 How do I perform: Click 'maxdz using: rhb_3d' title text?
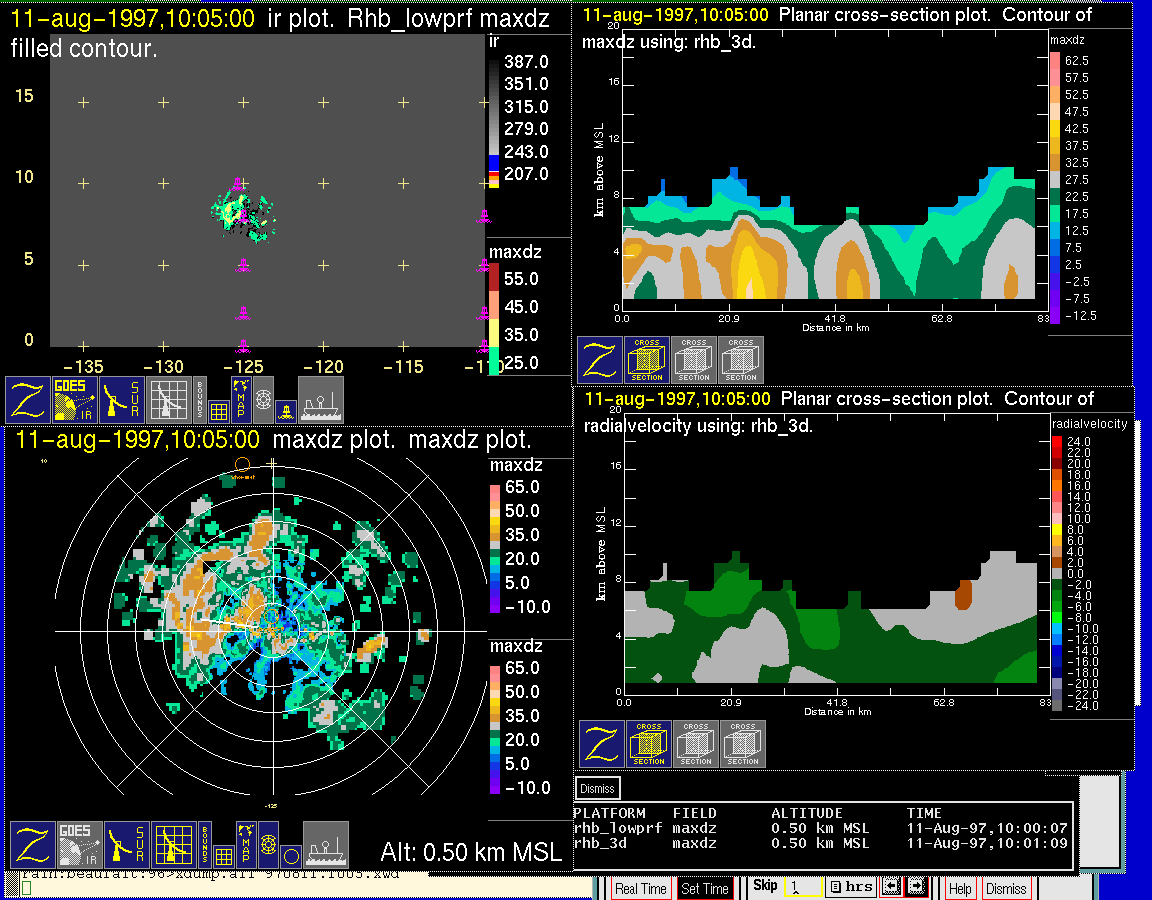click(x=669, y=42)
